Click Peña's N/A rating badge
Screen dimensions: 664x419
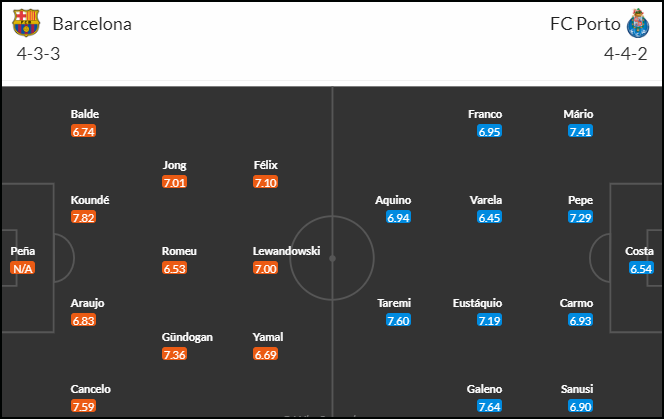pos(22,269)
